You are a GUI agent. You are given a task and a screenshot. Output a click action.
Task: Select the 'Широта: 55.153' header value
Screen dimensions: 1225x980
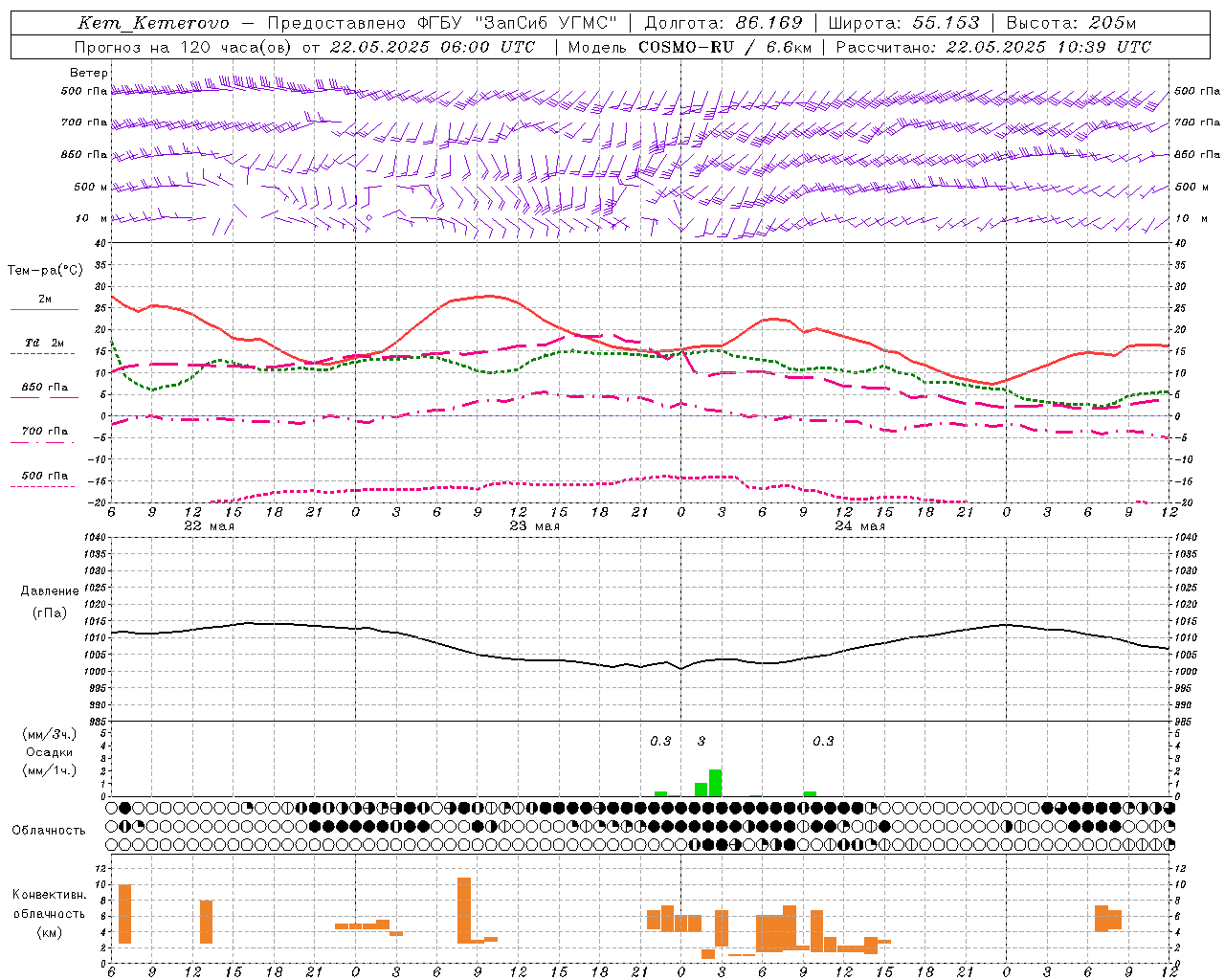pyautogui.click(x=903, y=23)
